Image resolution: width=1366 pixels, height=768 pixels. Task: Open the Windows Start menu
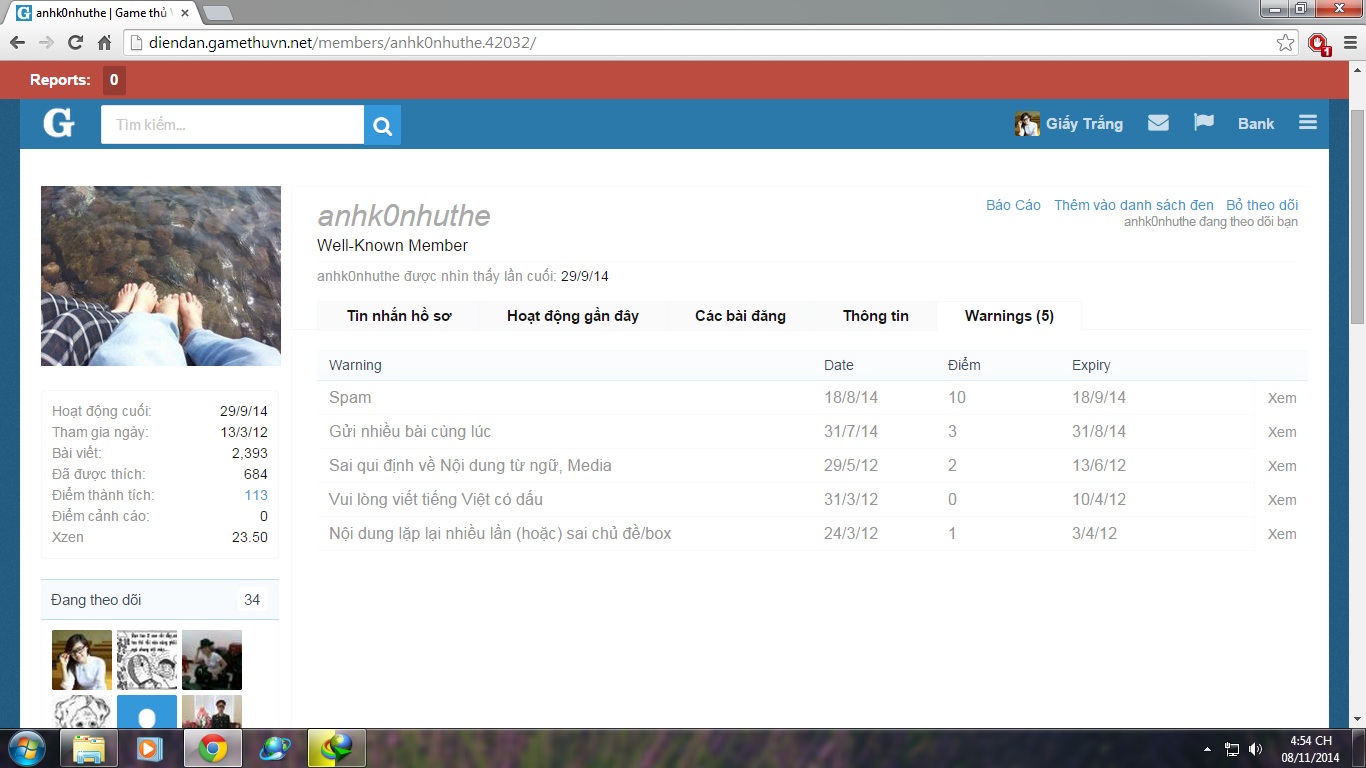pyautogui.click(x=26, y=748)
